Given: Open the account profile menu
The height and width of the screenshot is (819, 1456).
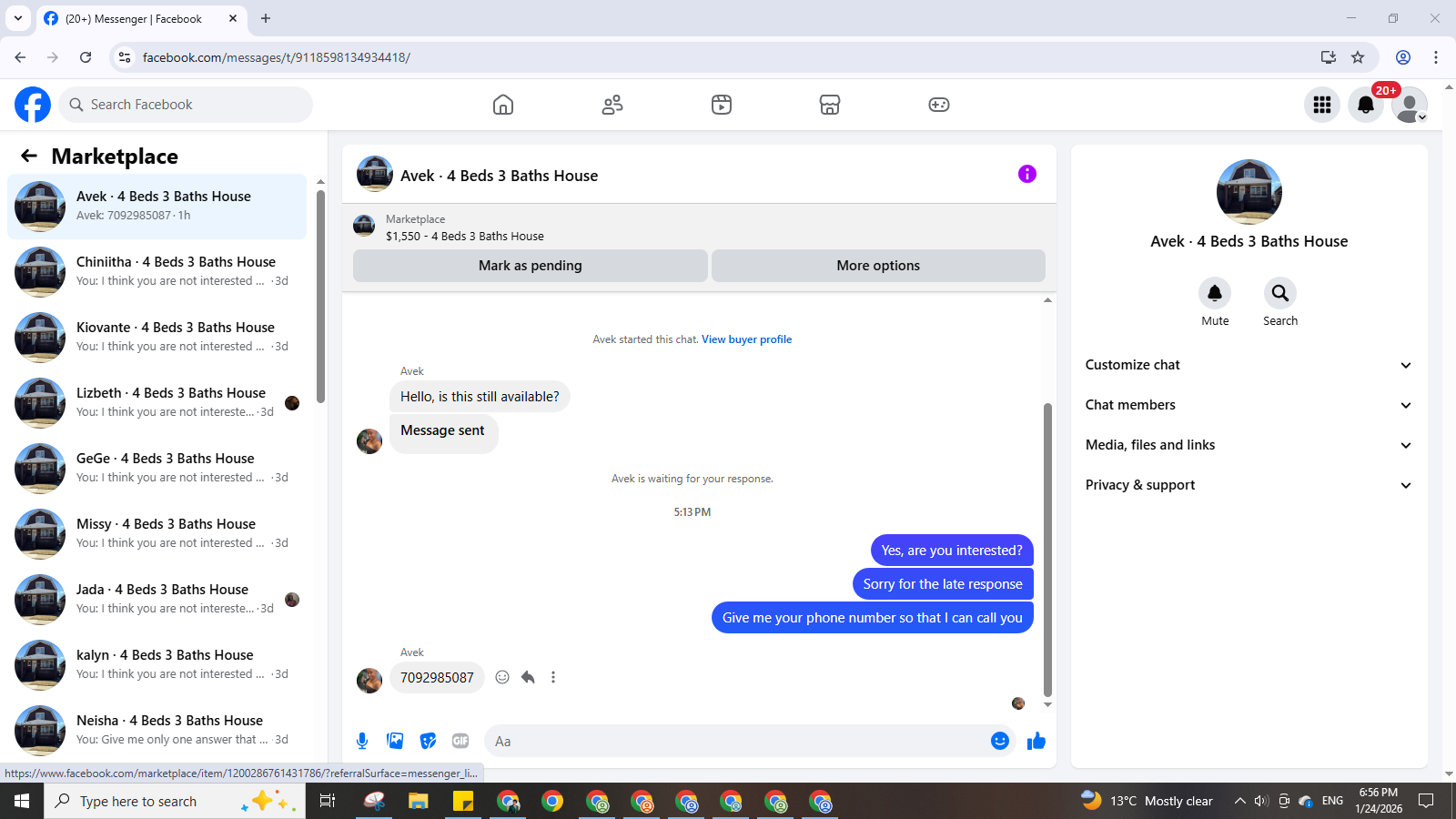Looking at the screenshot, I should pos(1410,105).
